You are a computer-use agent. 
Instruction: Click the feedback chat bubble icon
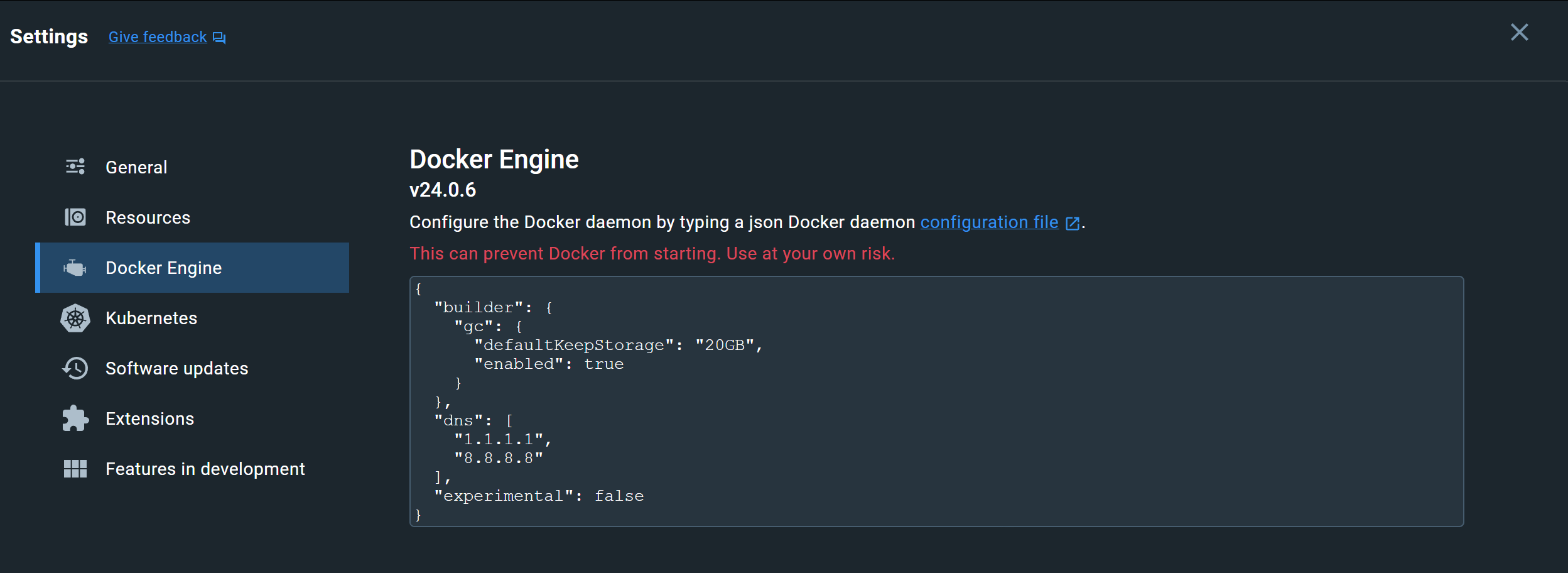tap(219, 38)
